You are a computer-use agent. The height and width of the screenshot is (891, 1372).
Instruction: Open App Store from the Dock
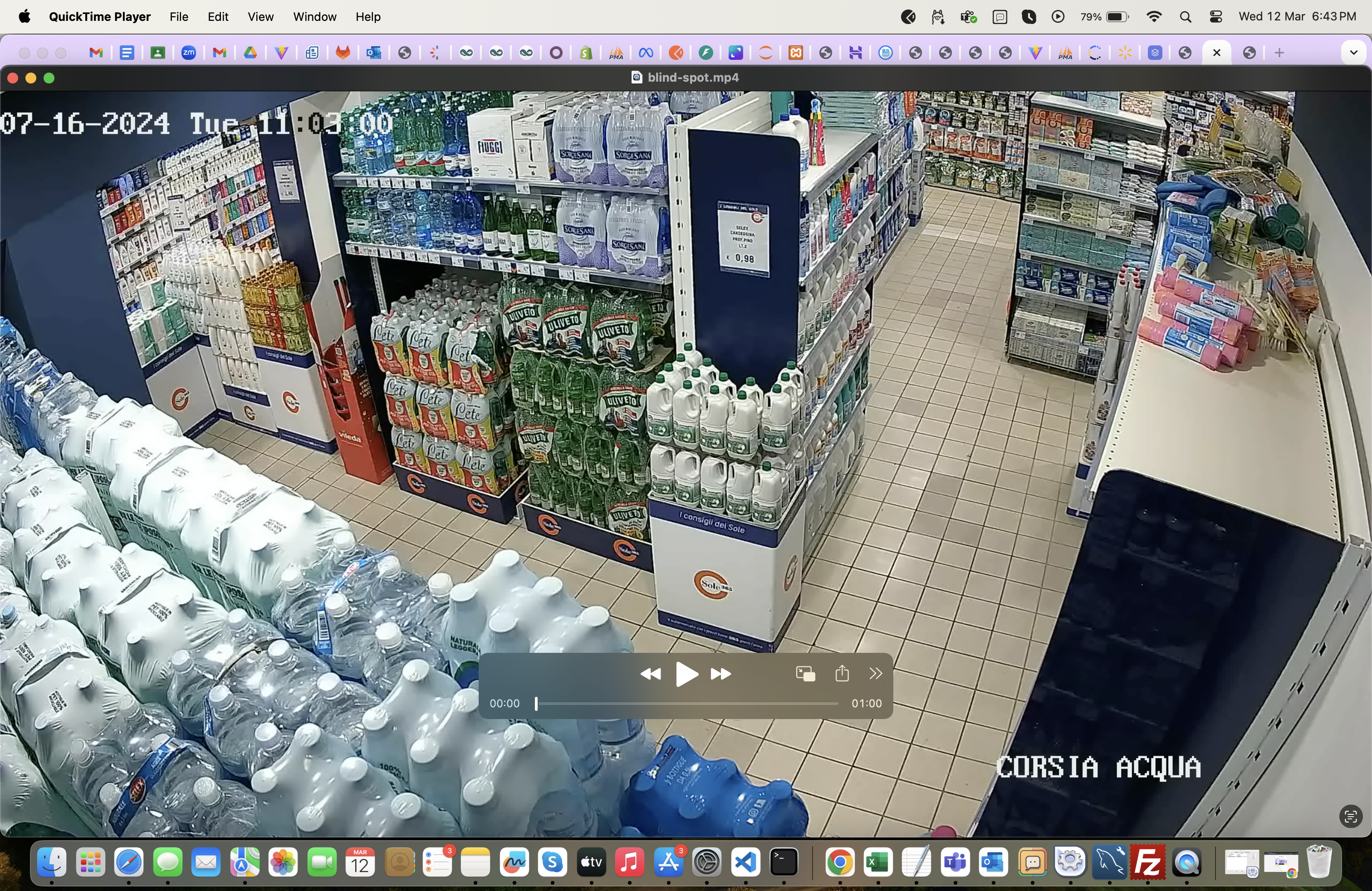669,862
